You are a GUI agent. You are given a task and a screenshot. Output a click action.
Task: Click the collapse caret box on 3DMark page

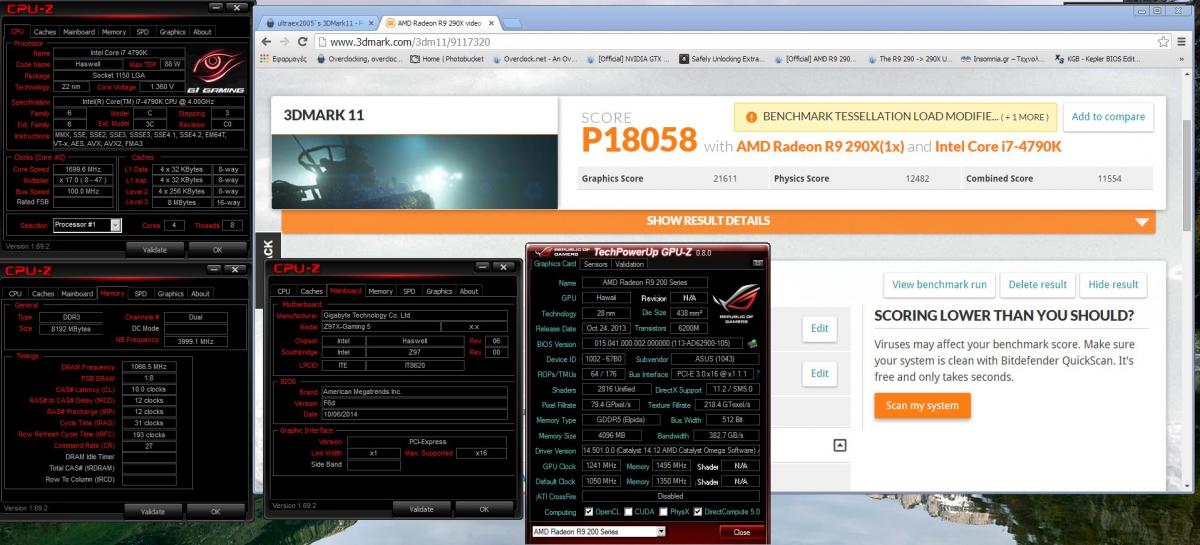(840, 446)
